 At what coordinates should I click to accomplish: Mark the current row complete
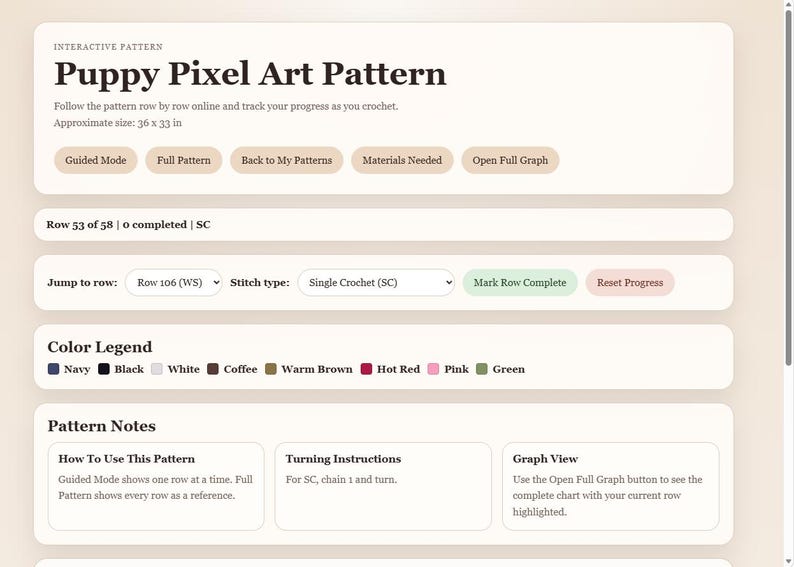click(520, 282)
